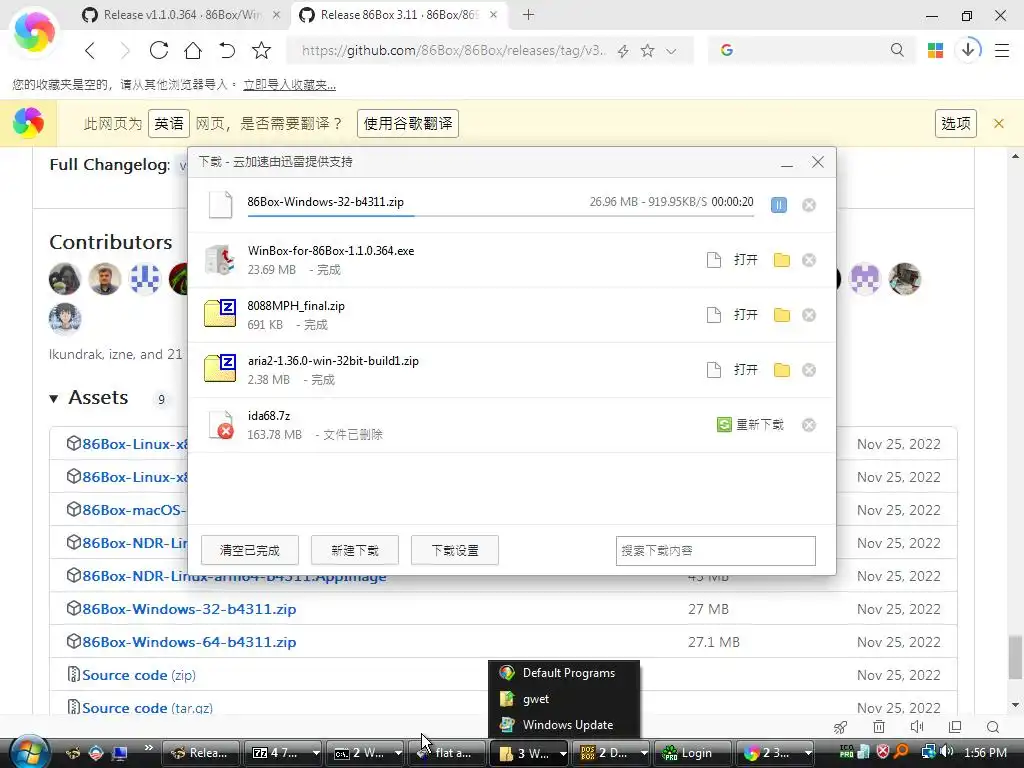The image size is (1024, 768).
Task: Close the Release 86Box 3.11 tab
Action: [x=494, y=14]
